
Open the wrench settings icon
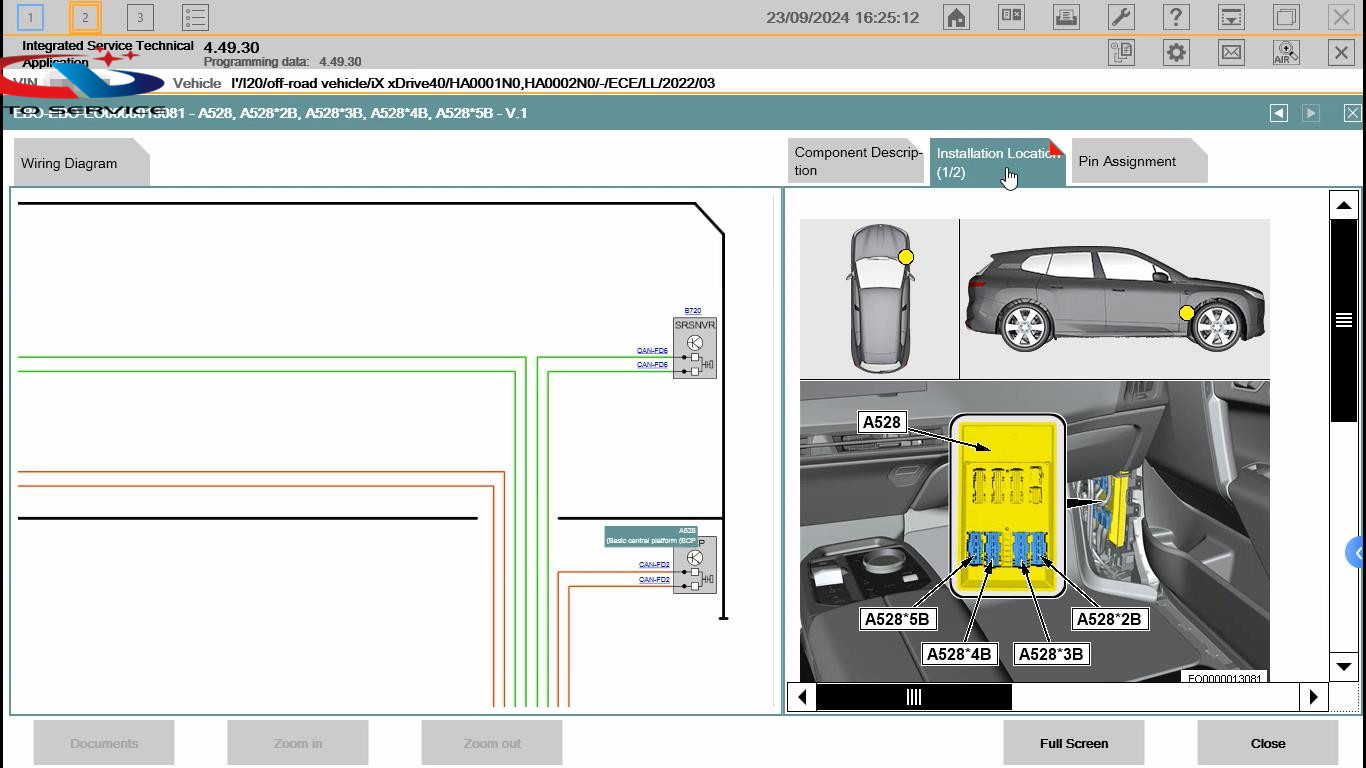coord(1121,17)
